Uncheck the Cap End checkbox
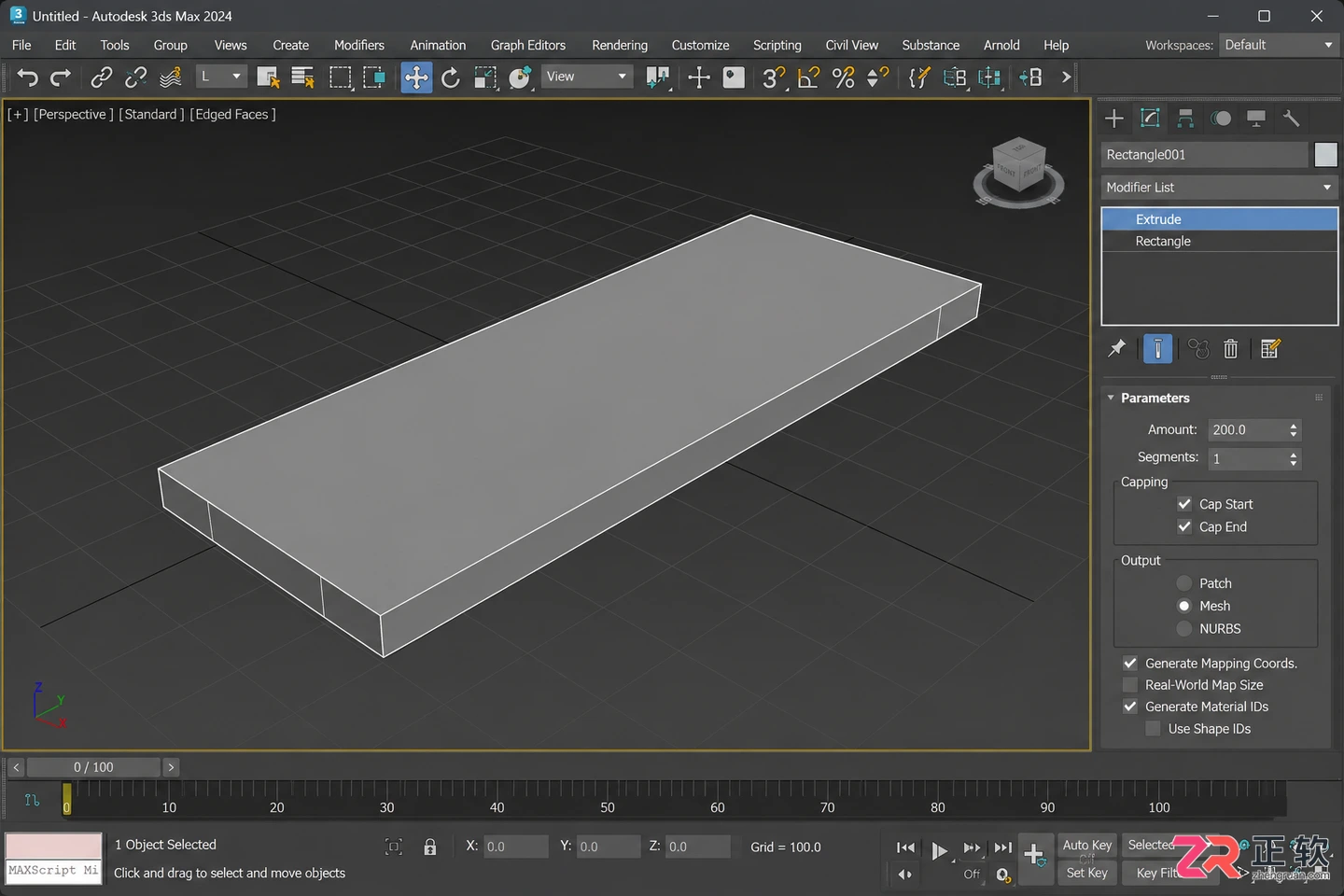The height and width of the screenshot is (896, 1344). (1184, 527)
